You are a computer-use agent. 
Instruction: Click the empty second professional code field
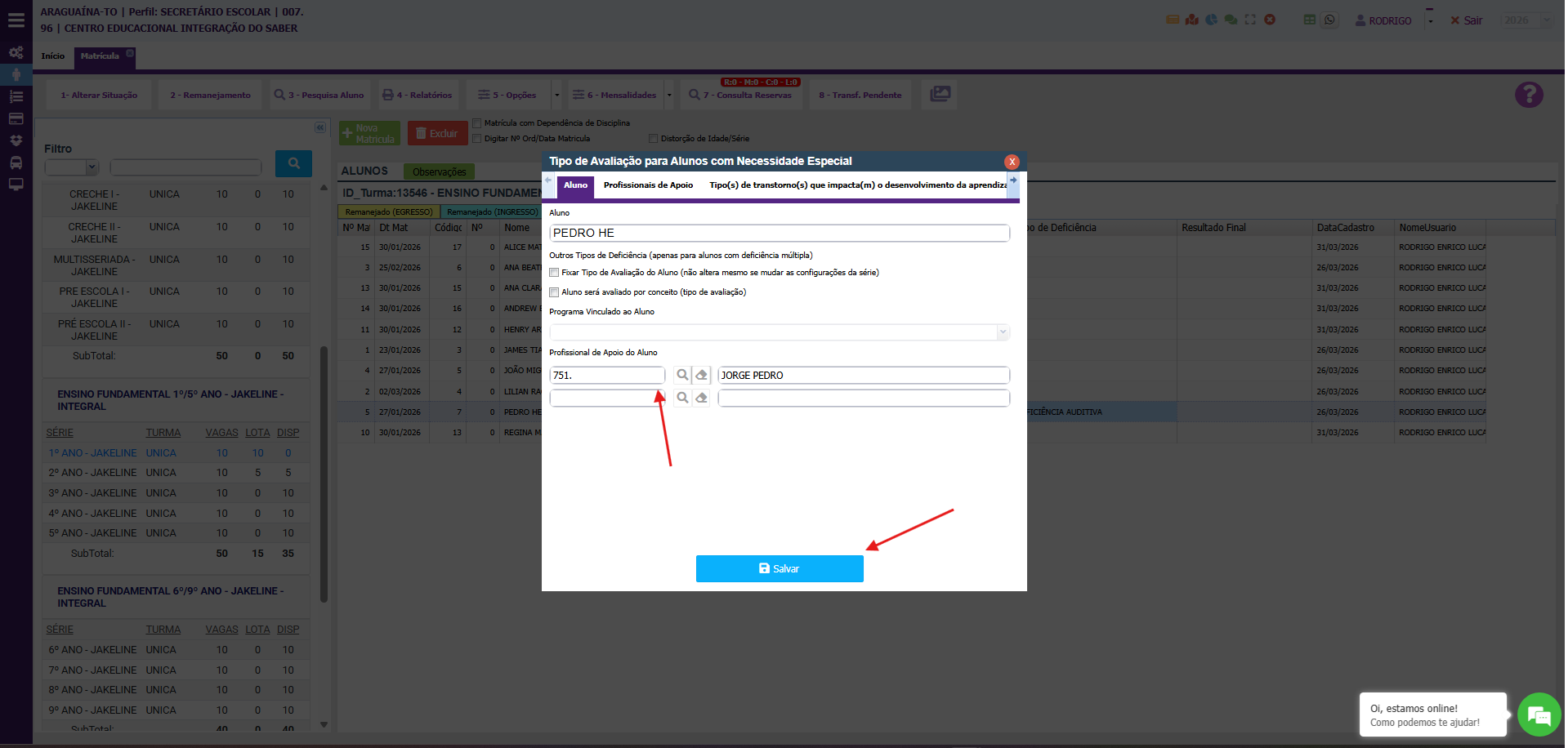click(606, 398)
